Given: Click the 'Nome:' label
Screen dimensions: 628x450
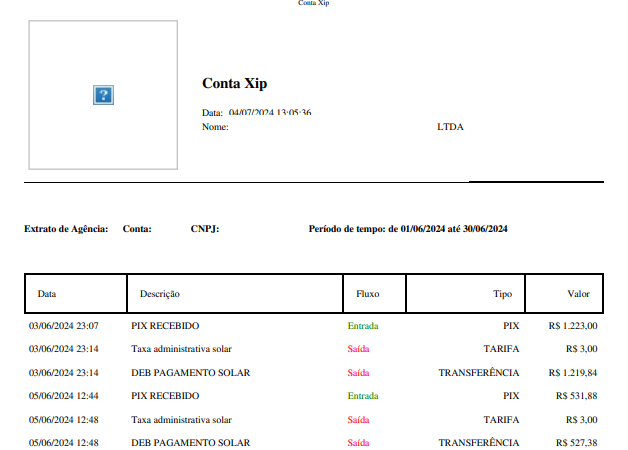Looking at the screenshot, I should [x=215, y=127].
